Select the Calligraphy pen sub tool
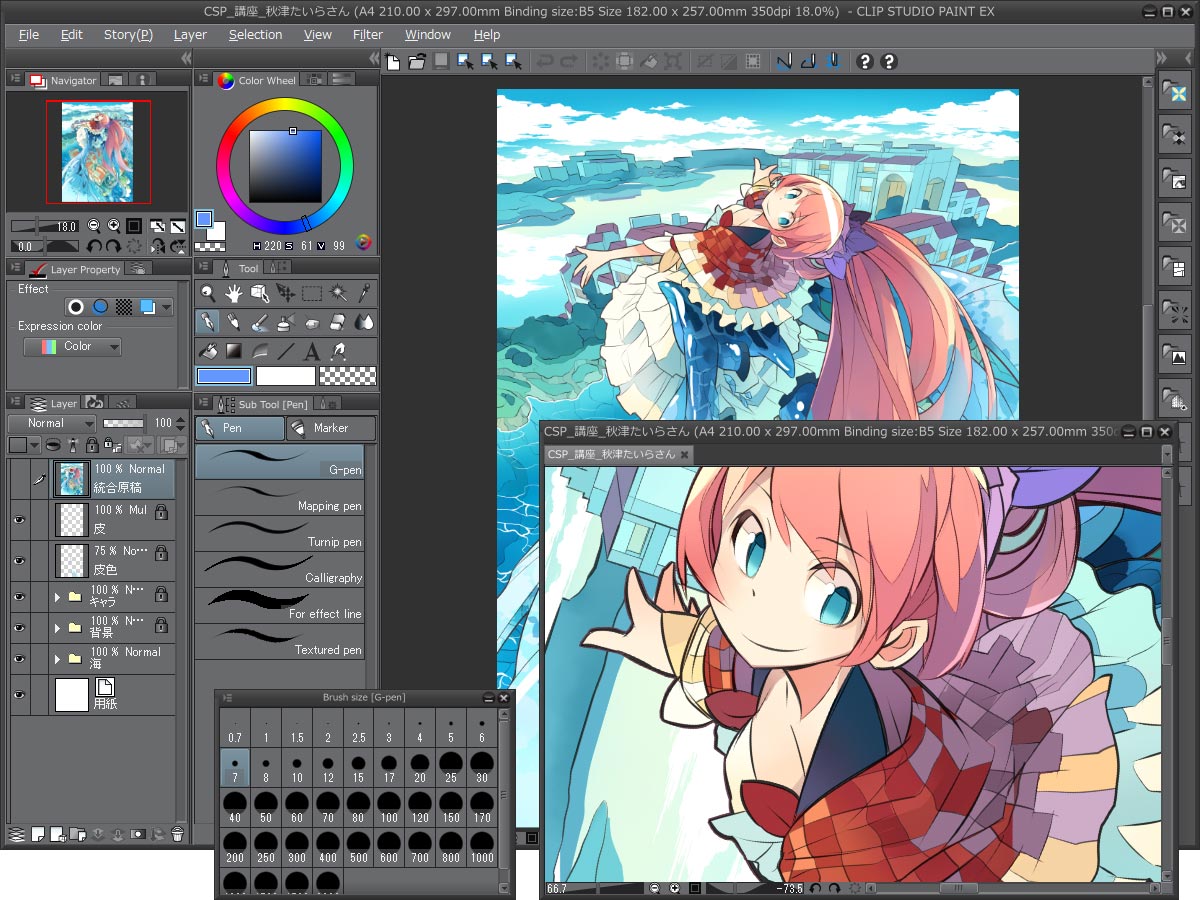This screenshot has width=1200, height=900. coord(279,569)
